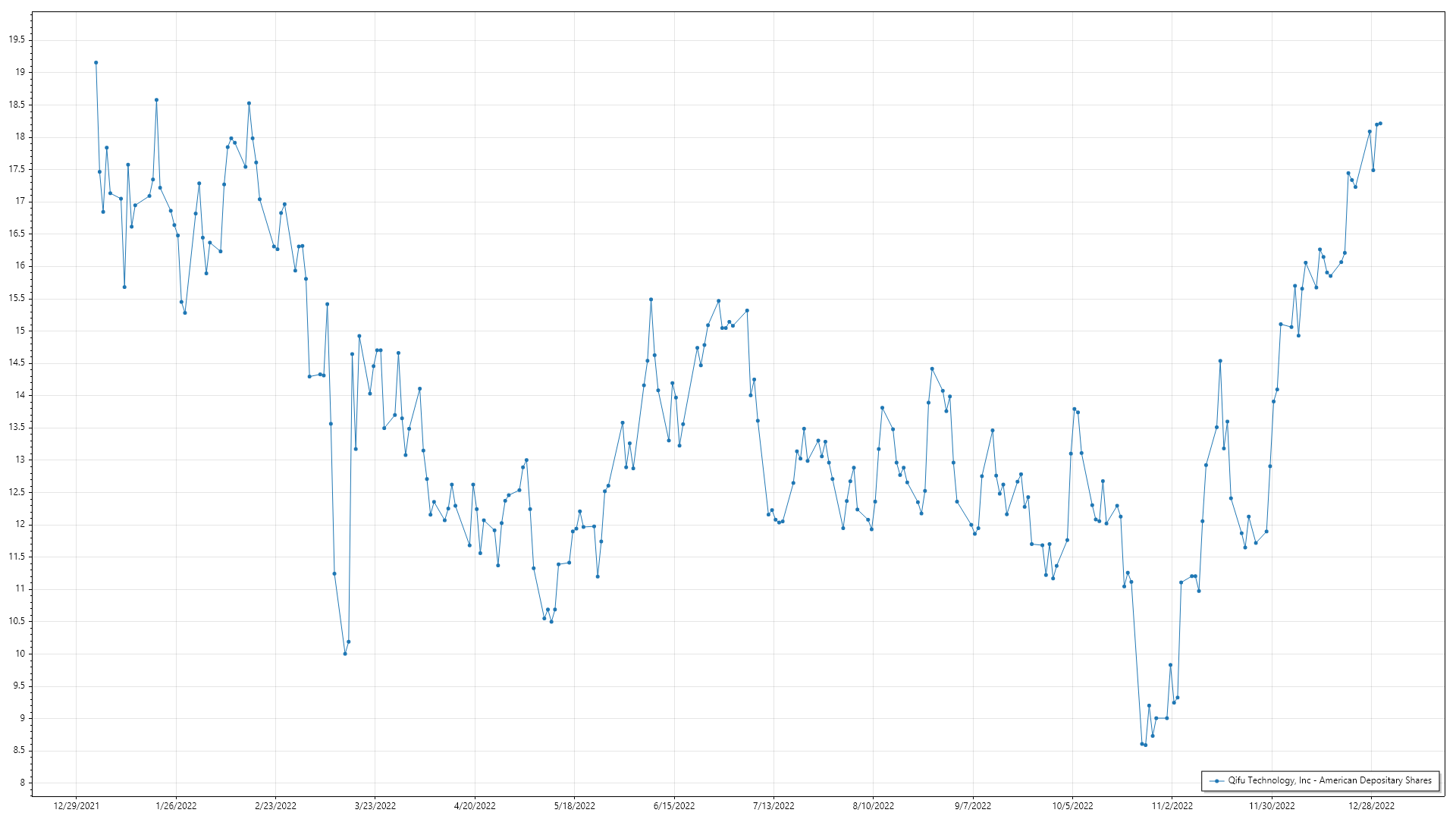This screenshot has height=819, width=1456.
Task: Select the first data point near 19.15
Action: pos(96,63)
